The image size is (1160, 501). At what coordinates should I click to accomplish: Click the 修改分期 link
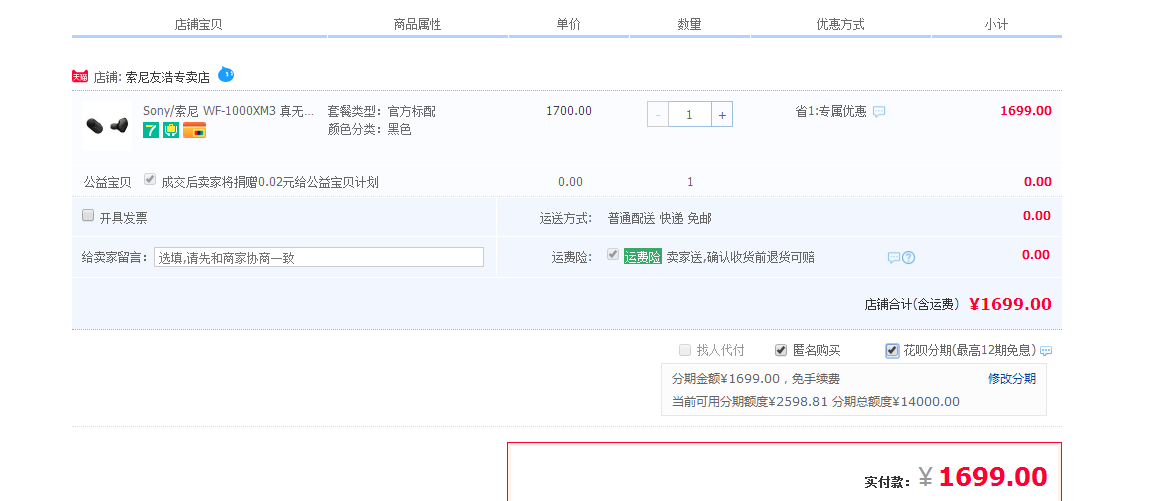pyautogui.click(x=1012, y=379)
